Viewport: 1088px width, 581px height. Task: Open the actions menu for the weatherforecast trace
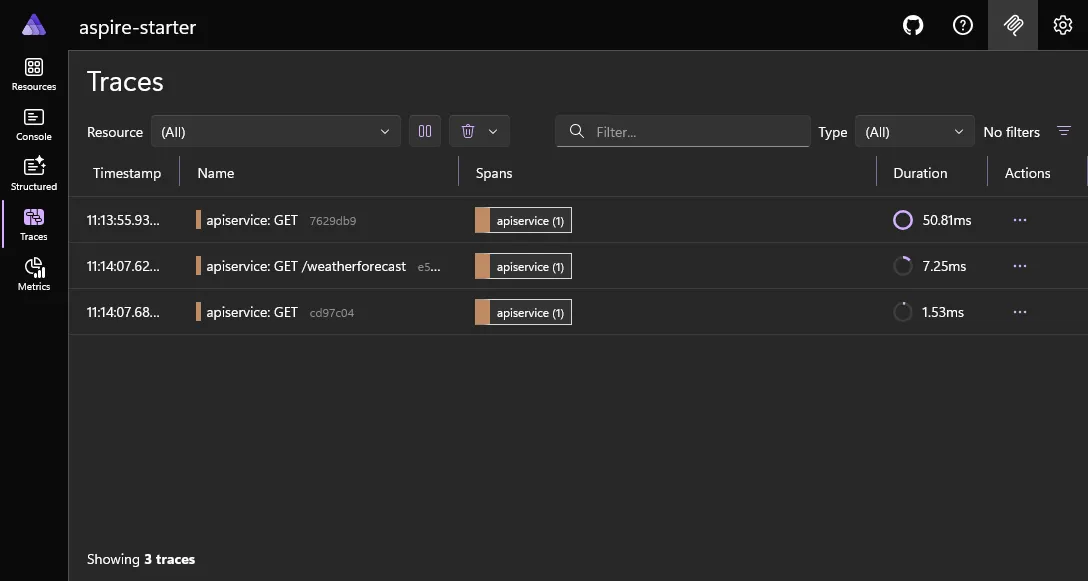click(x=1019, y=266)
